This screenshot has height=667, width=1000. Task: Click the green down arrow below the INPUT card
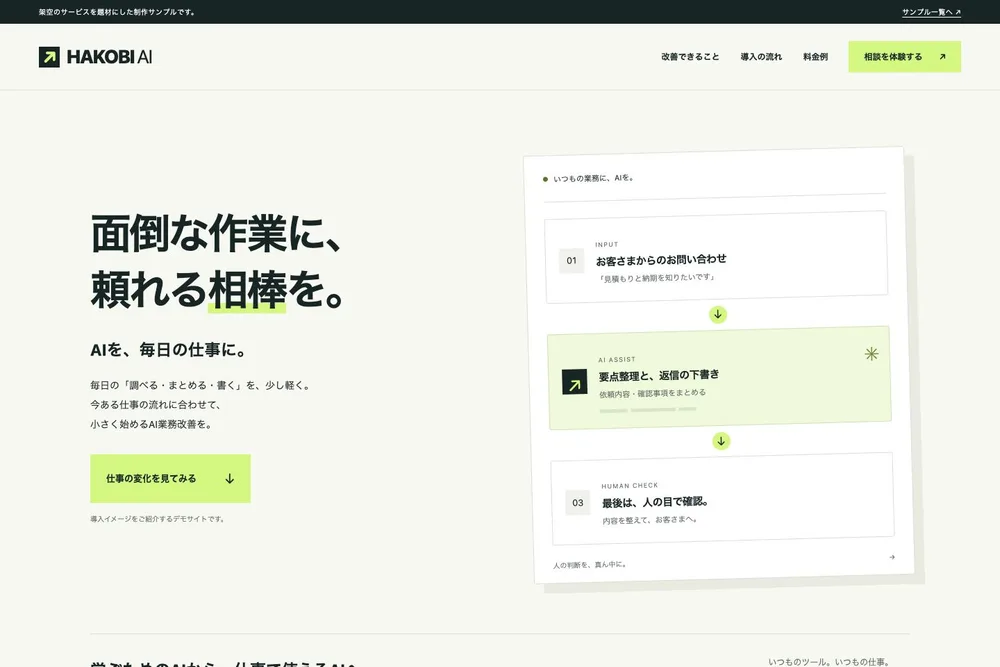[x=717, y=314]
